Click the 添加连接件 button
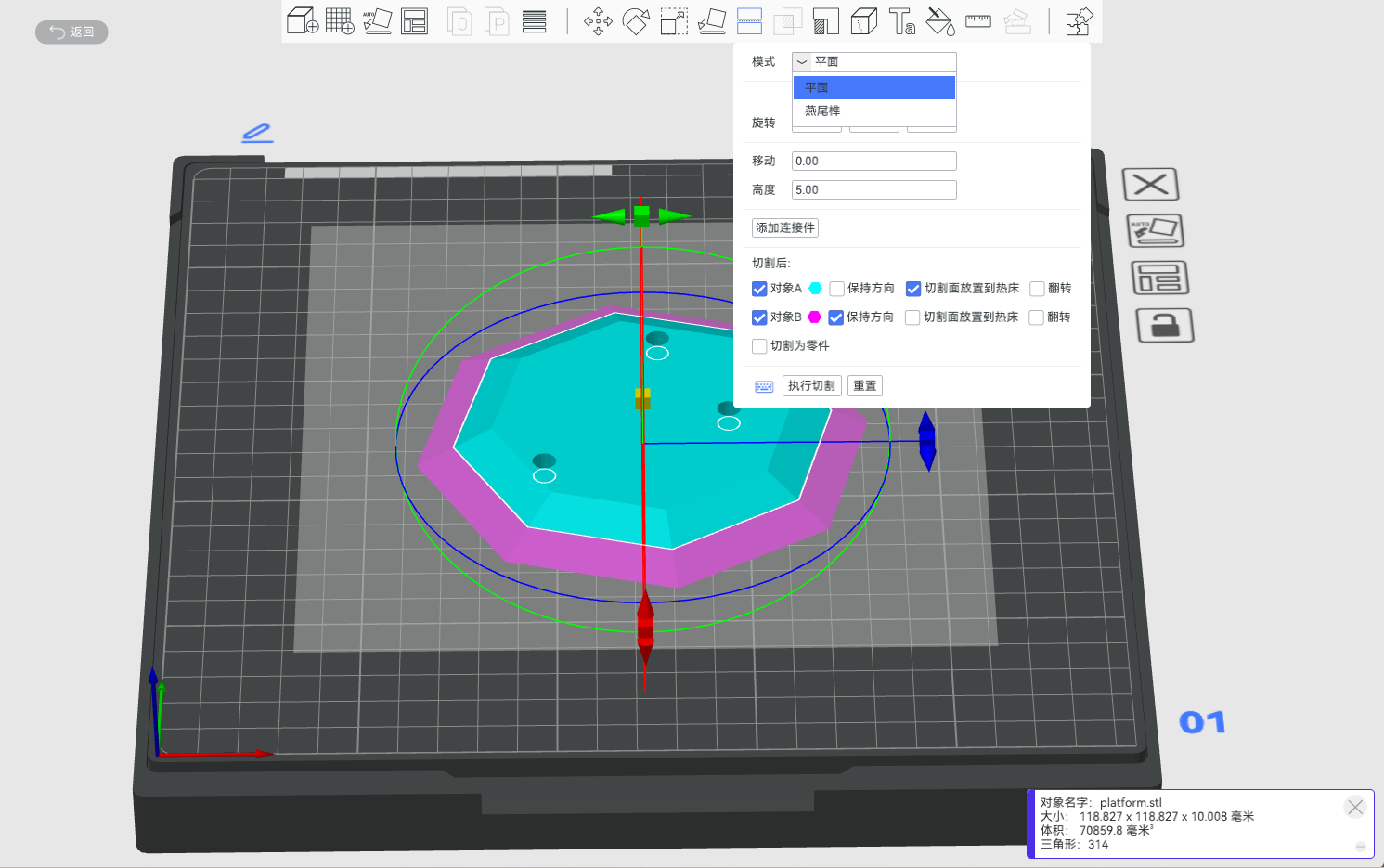The height and width of the screenshot is (868, 1384). tap(784, 228)
